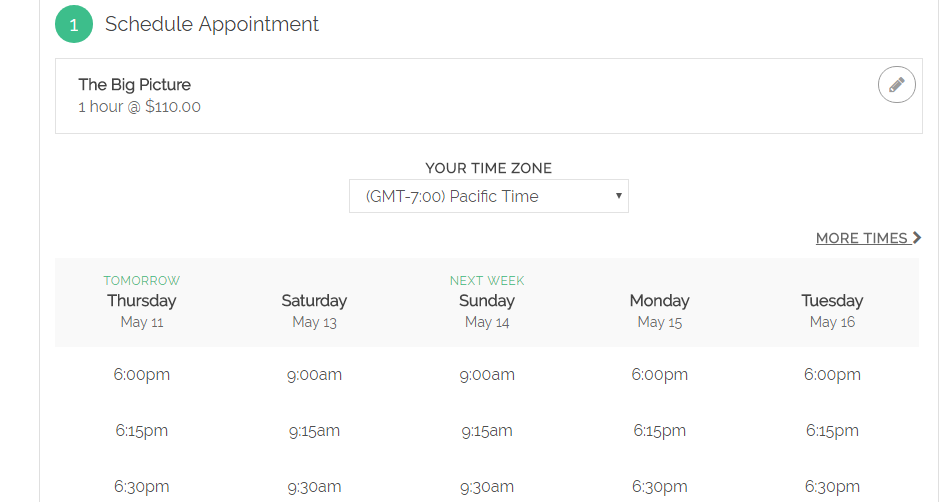The width and height of the screenshot is (951, 502).
Task: Select 6:00pm on Monday May 15
Action: tap(660, 375)
